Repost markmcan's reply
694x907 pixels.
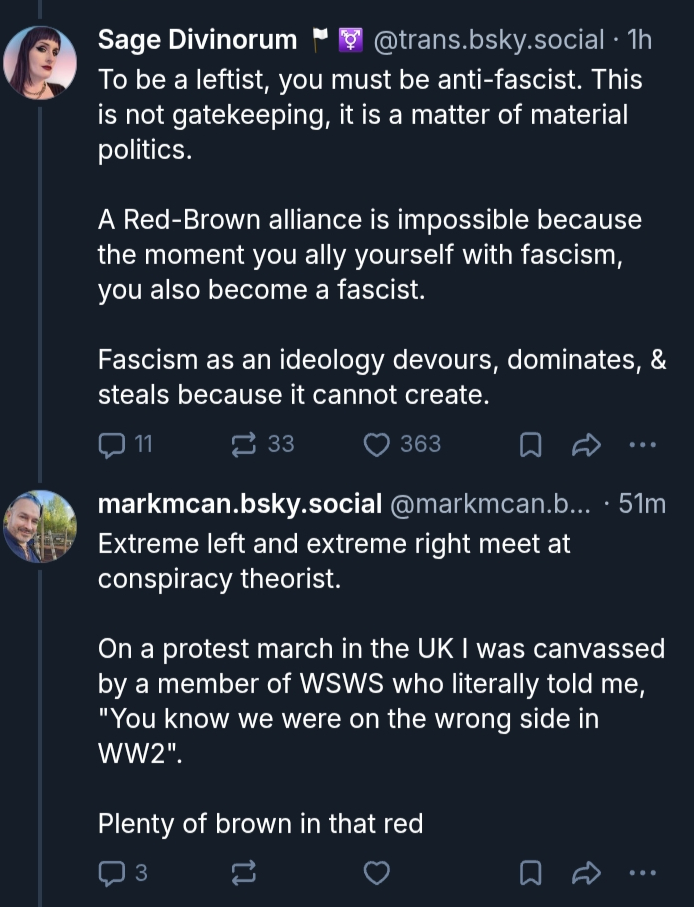(244, 873)
